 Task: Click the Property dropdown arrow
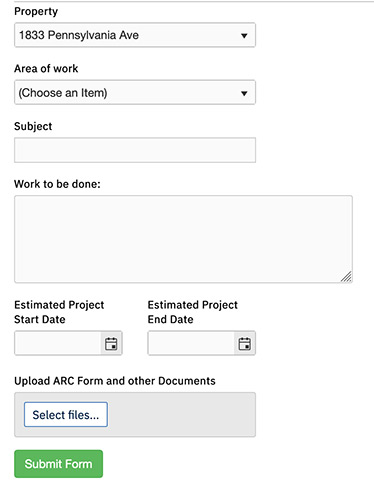point(244,35)
